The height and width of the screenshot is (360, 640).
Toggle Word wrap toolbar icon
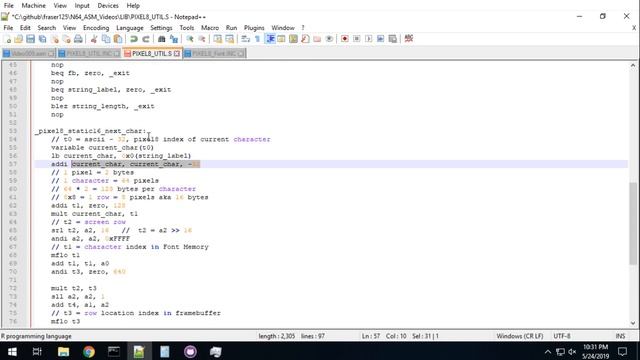[245, 39]
